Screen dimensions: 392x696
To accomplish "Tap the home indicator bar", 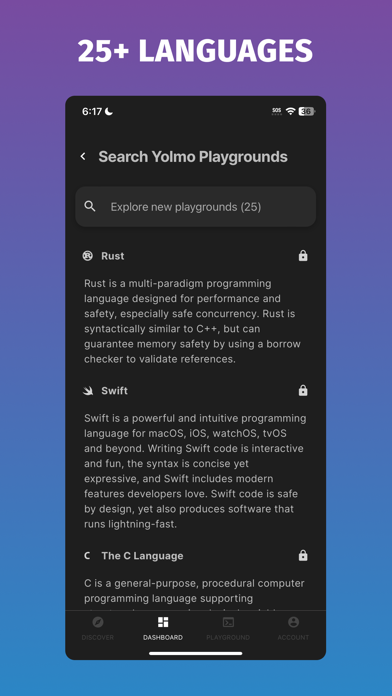I will pyautogui.click(x=196, y=653).
